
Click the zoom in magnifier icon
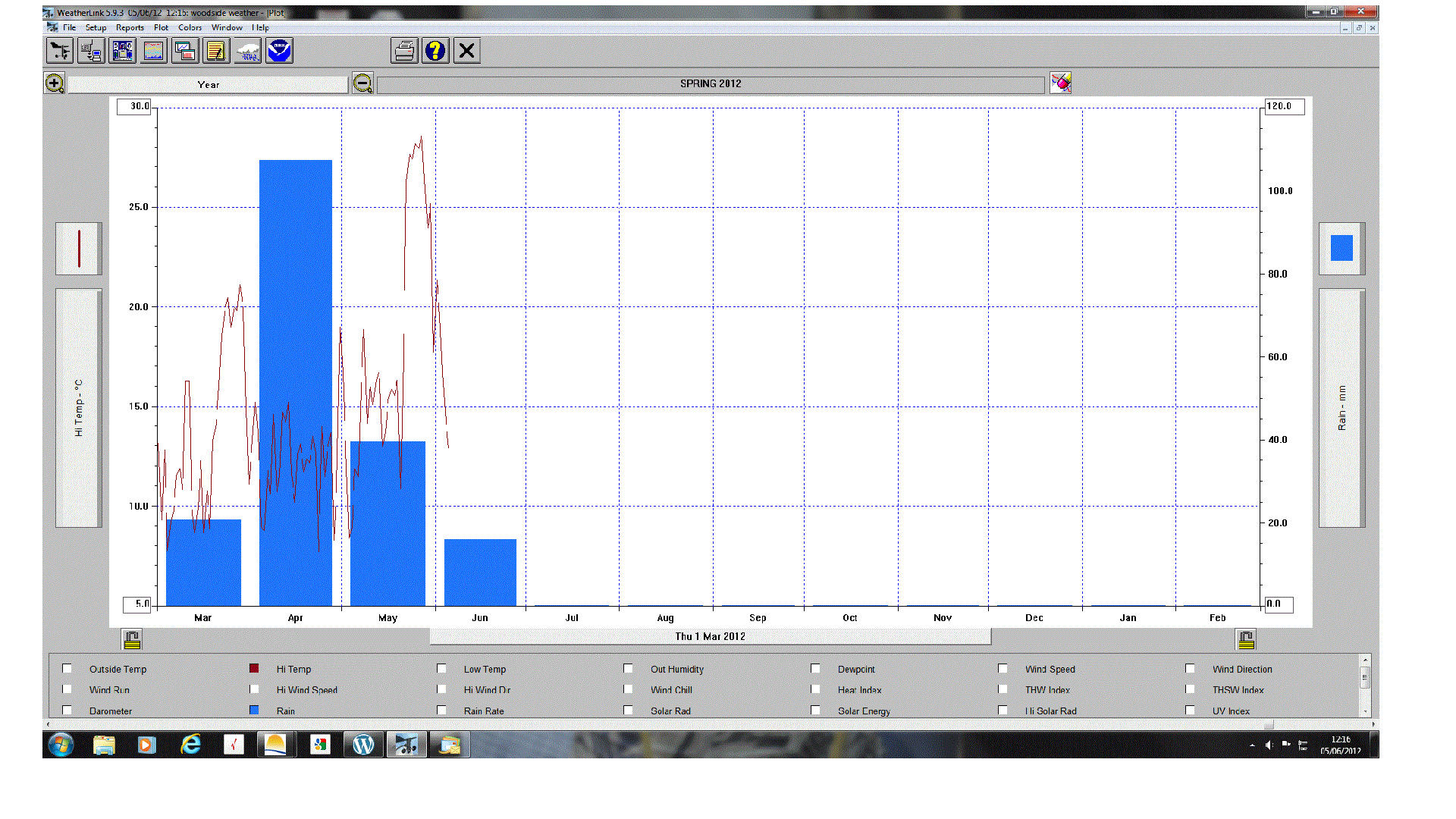coord(55,83)
